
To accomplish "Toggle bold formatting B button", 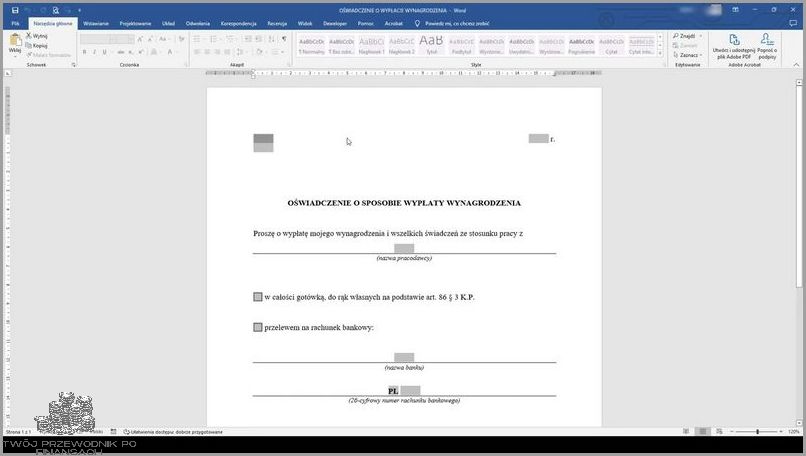I will [x=84, y=52].
